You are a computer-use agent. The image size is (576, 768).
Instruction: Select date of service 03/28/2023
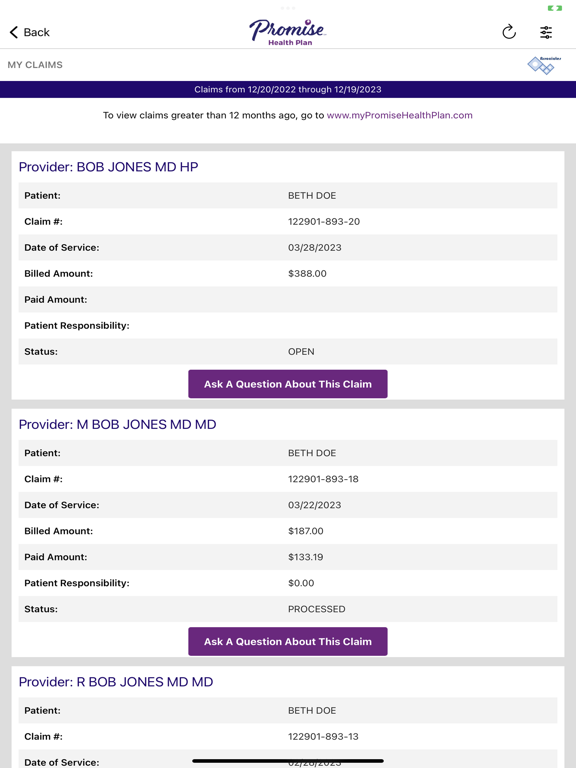coord(314,248)
